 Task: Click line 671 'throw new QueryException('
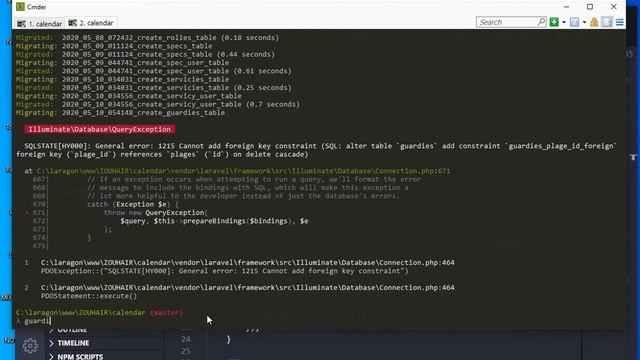click(x=156, y=213)
